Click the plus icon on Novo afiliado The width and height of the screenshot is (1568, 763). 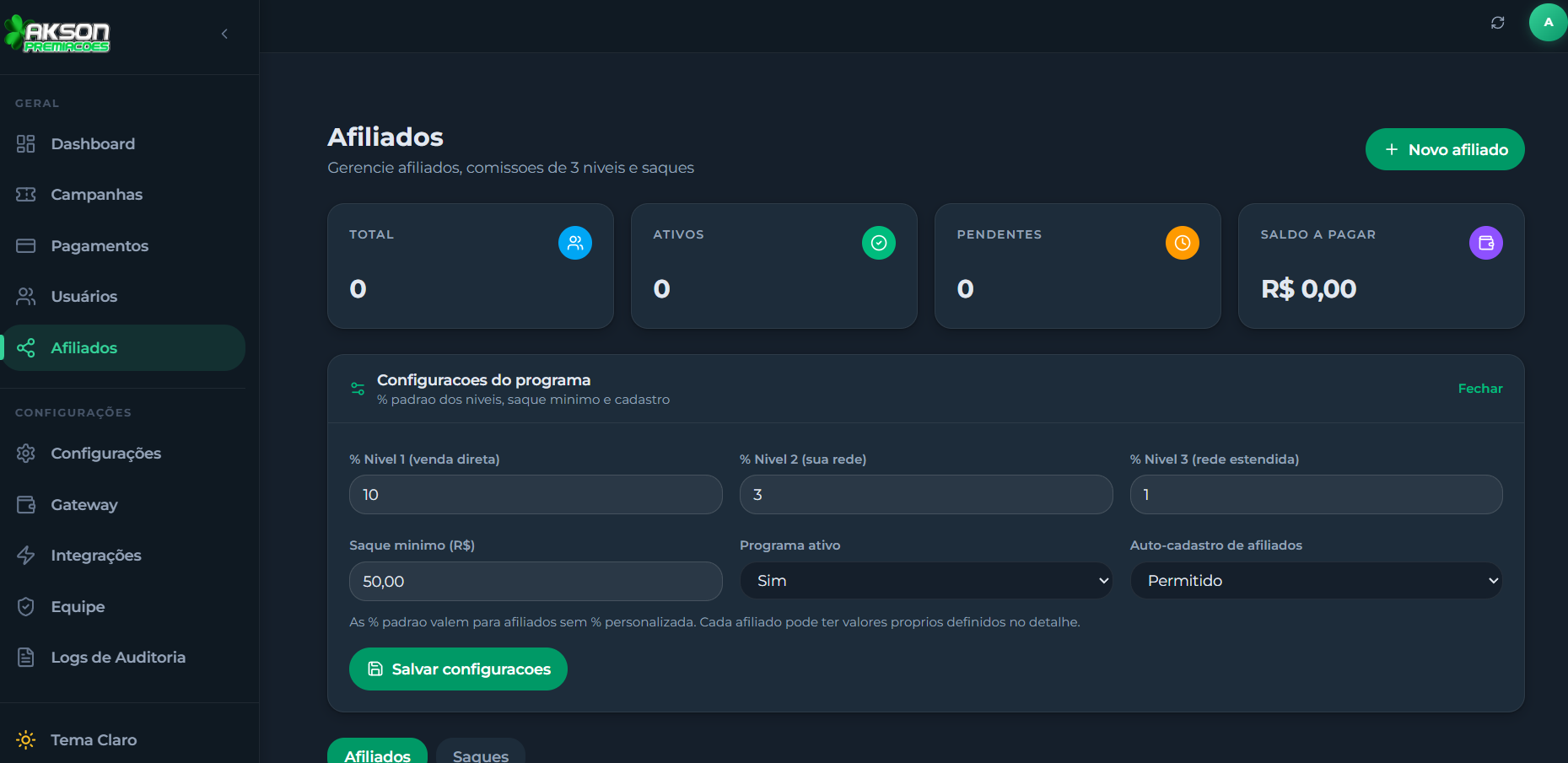(x=1392, y=149)
